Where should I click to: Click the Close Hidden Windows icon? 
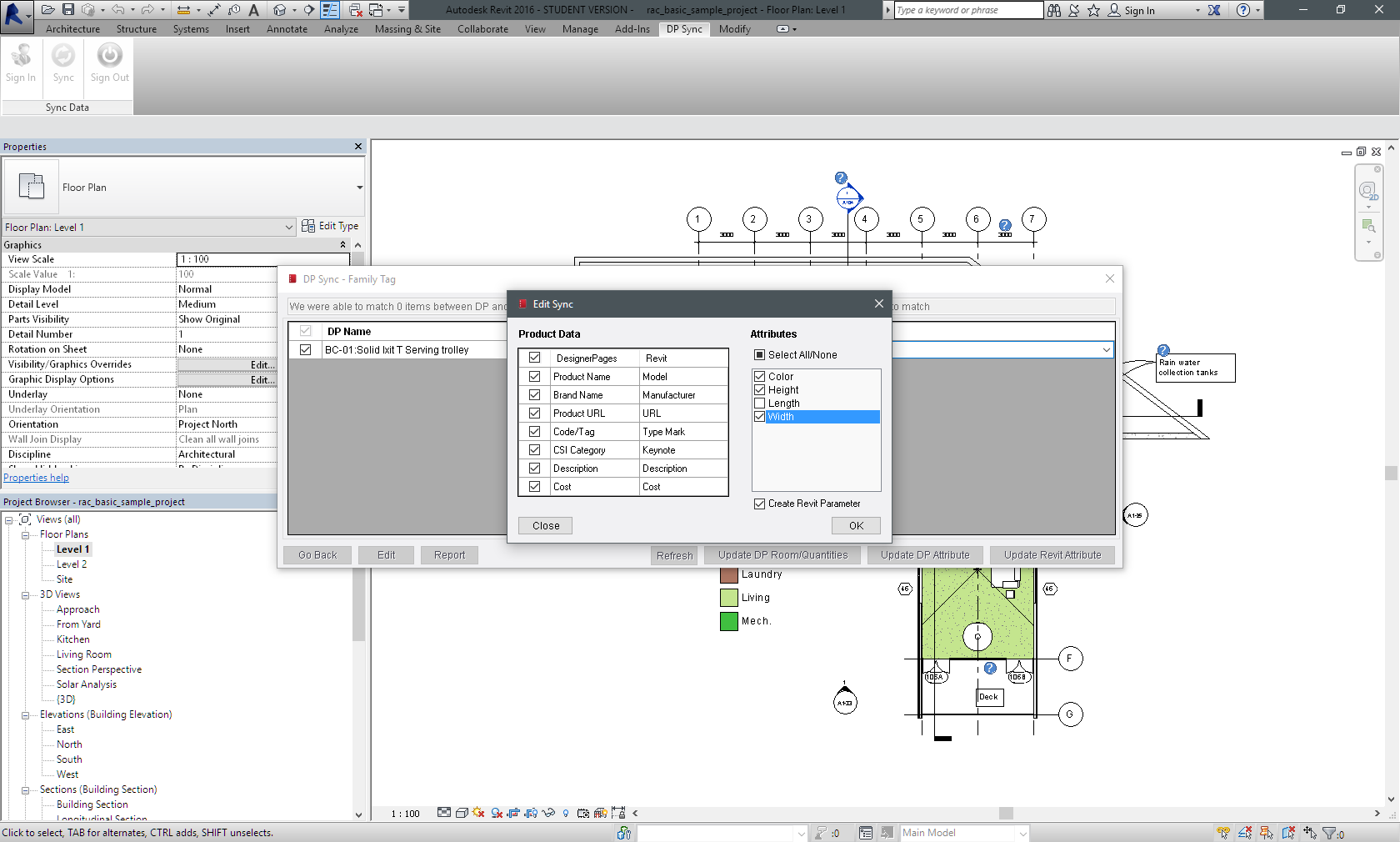pos(356,10)
